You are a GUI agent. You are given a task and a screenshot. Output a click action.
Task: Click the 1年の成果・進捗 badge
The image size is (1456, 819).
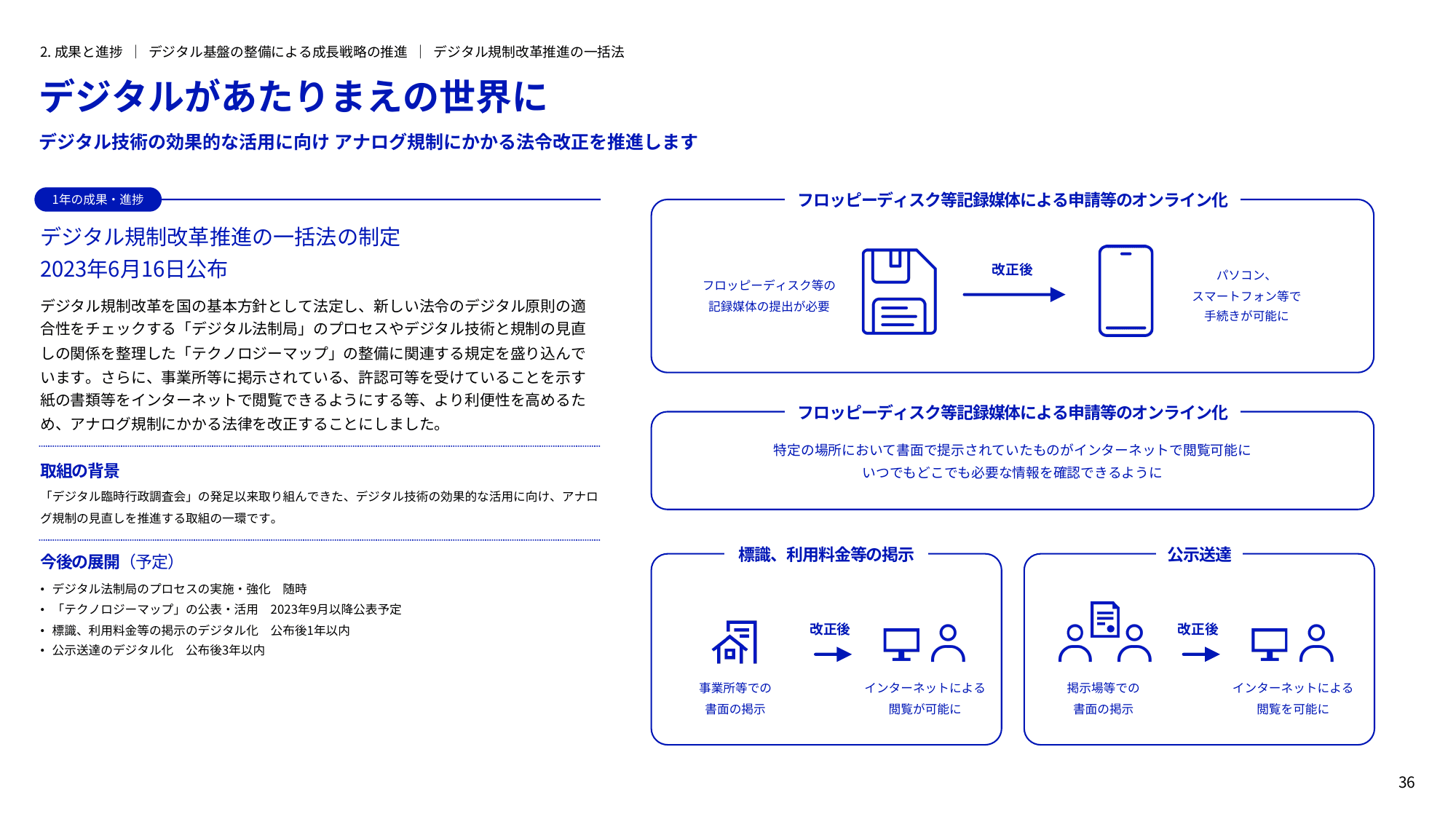[x=98, y=198]
